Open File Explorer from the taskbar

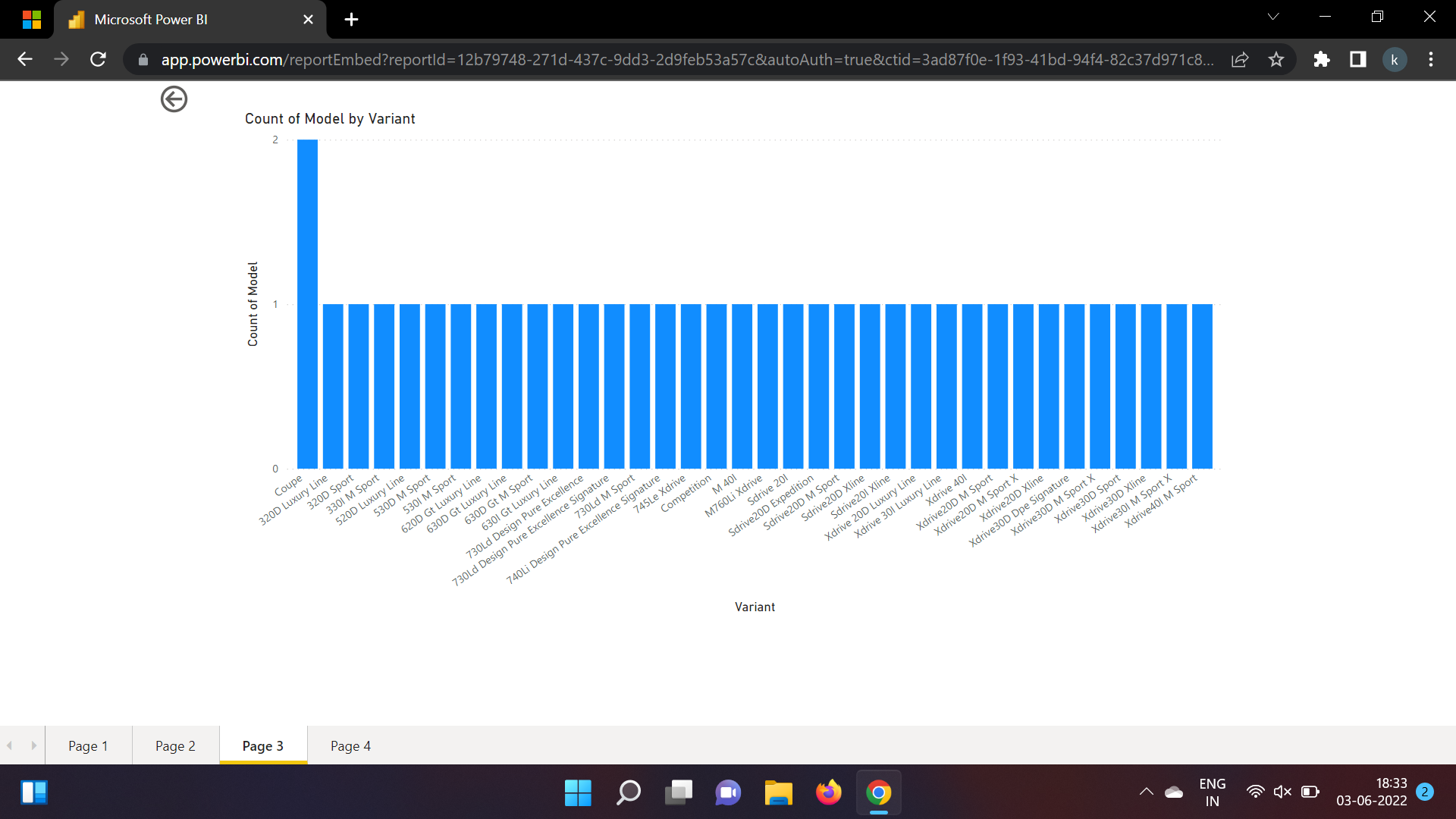778,792
